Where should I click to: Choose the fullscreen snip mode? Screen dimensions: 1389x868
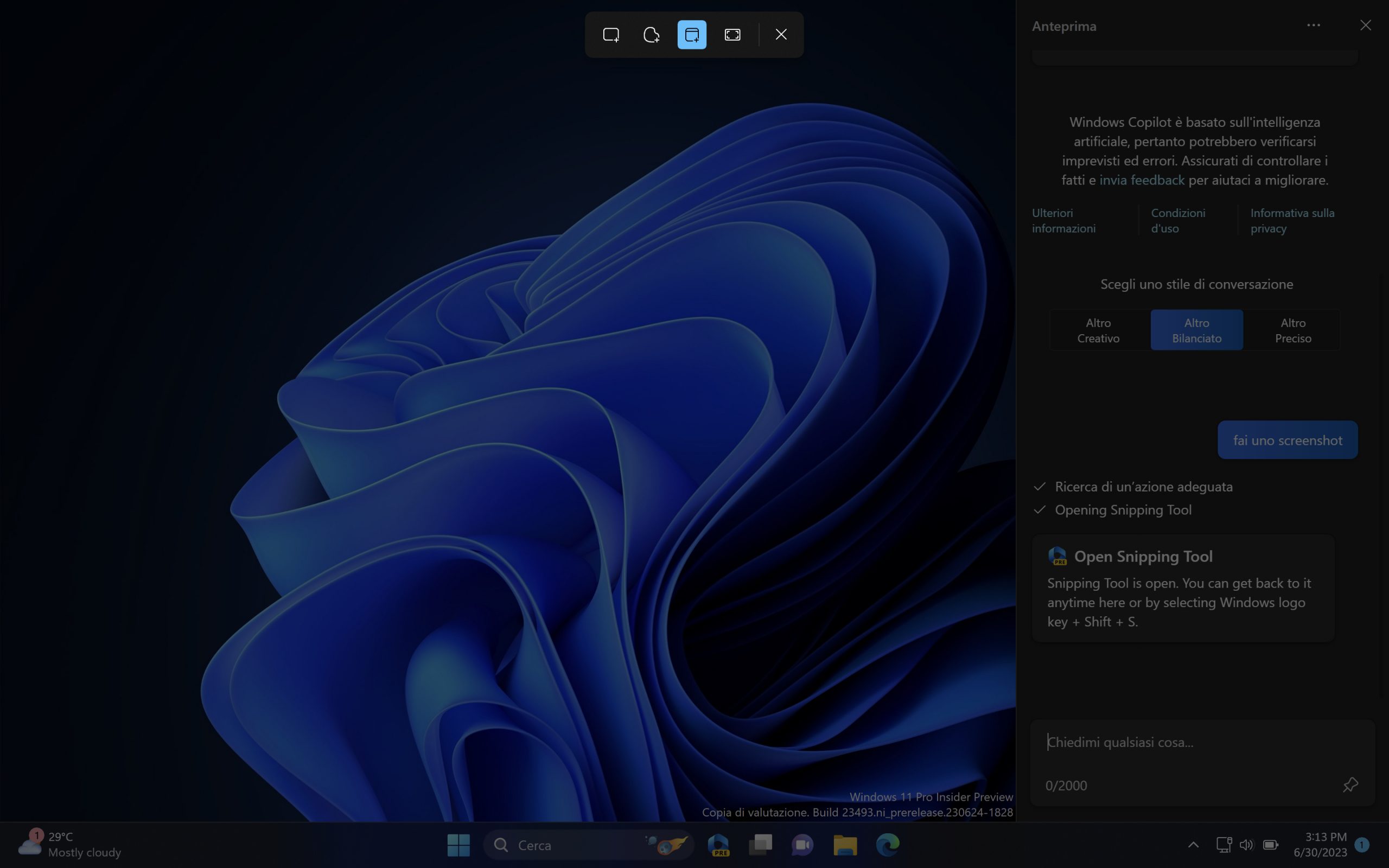[732, 34]
